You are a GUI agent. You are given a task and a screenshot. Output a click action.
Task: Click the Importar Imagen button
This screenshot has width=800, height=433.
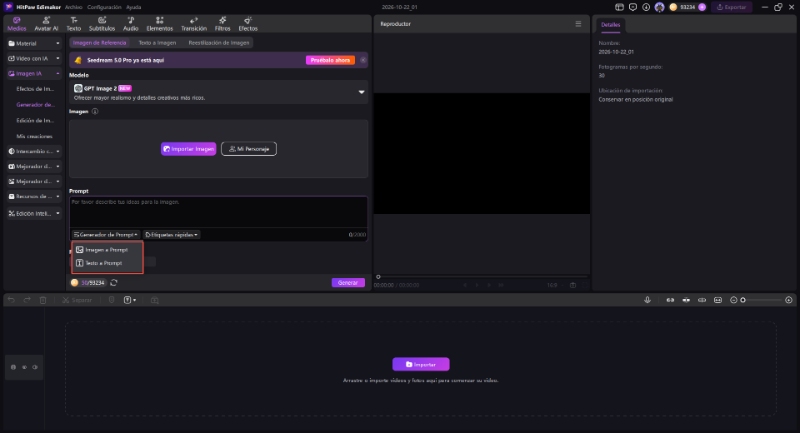click(x=188, y=149)
